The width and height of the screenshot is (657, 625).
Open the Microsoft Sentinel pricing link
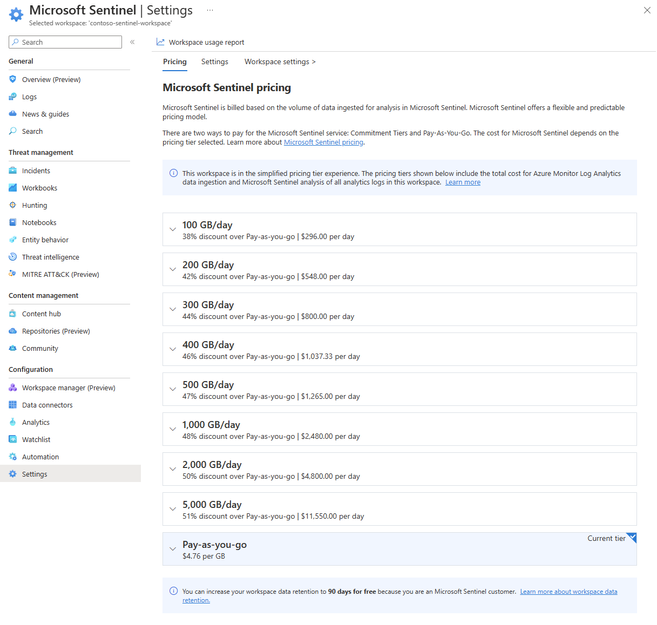click(x=323, y=142)
